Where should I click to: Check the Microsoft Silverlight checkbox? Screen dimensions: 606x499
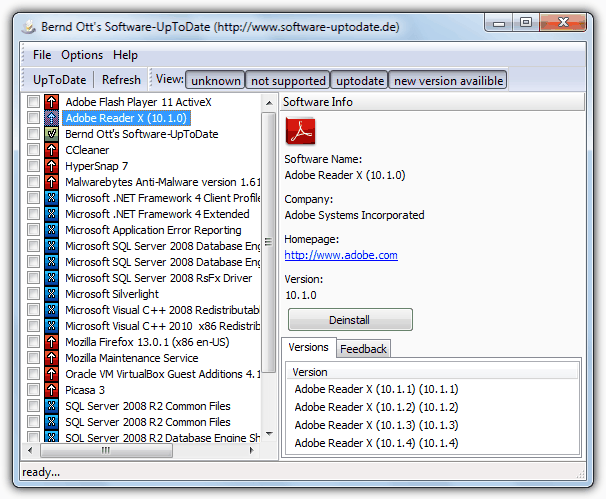point(33,294)
